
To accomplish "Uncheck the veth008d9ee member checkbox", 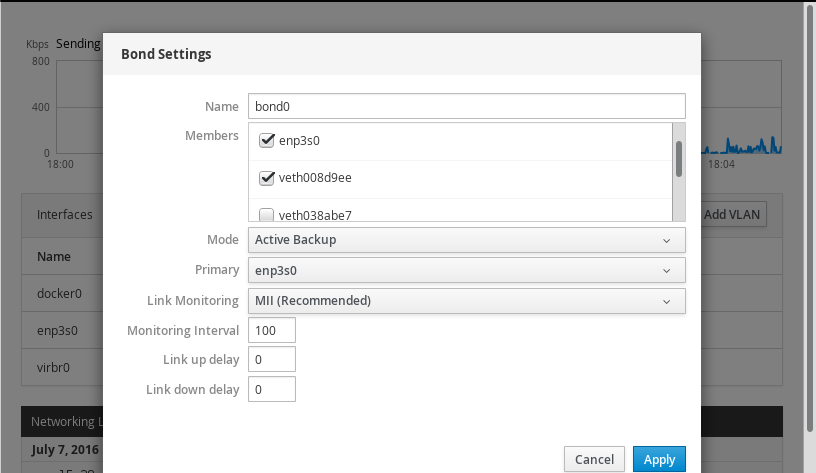I will pos(267,178).
